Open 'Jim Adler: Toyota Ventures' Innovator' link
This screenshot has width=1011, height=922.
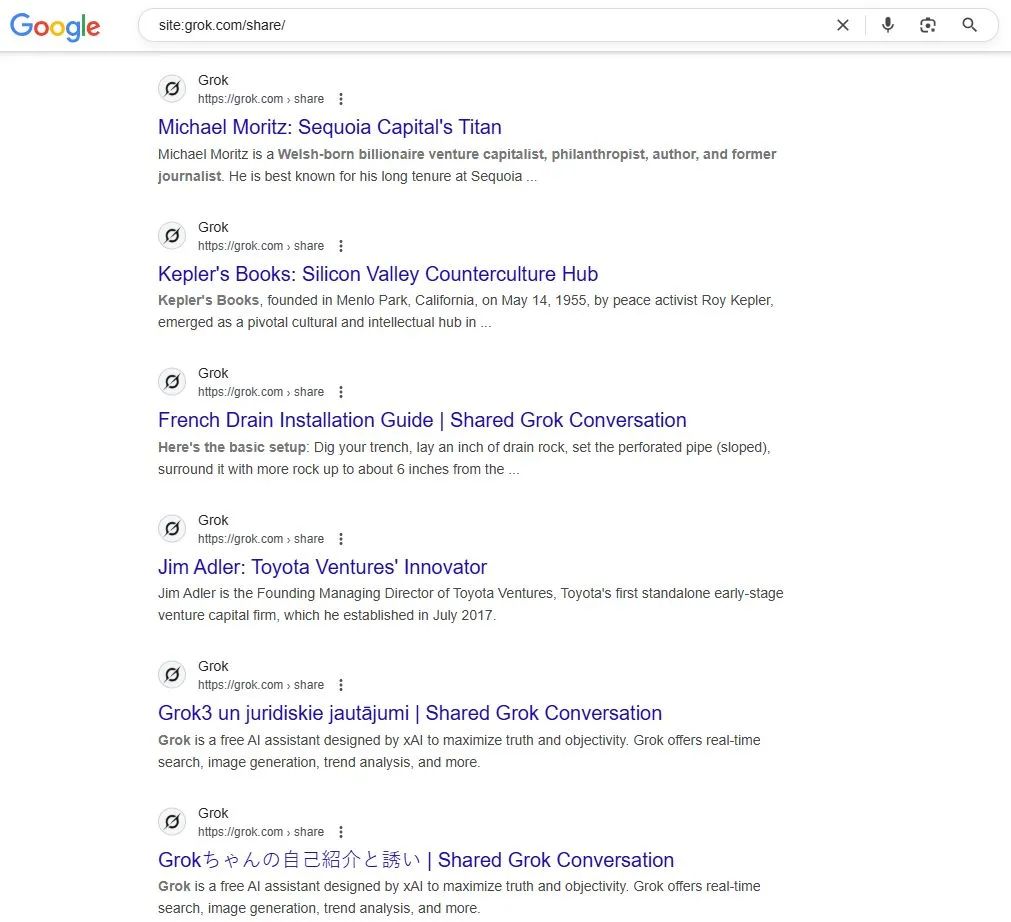coord(322,566)
